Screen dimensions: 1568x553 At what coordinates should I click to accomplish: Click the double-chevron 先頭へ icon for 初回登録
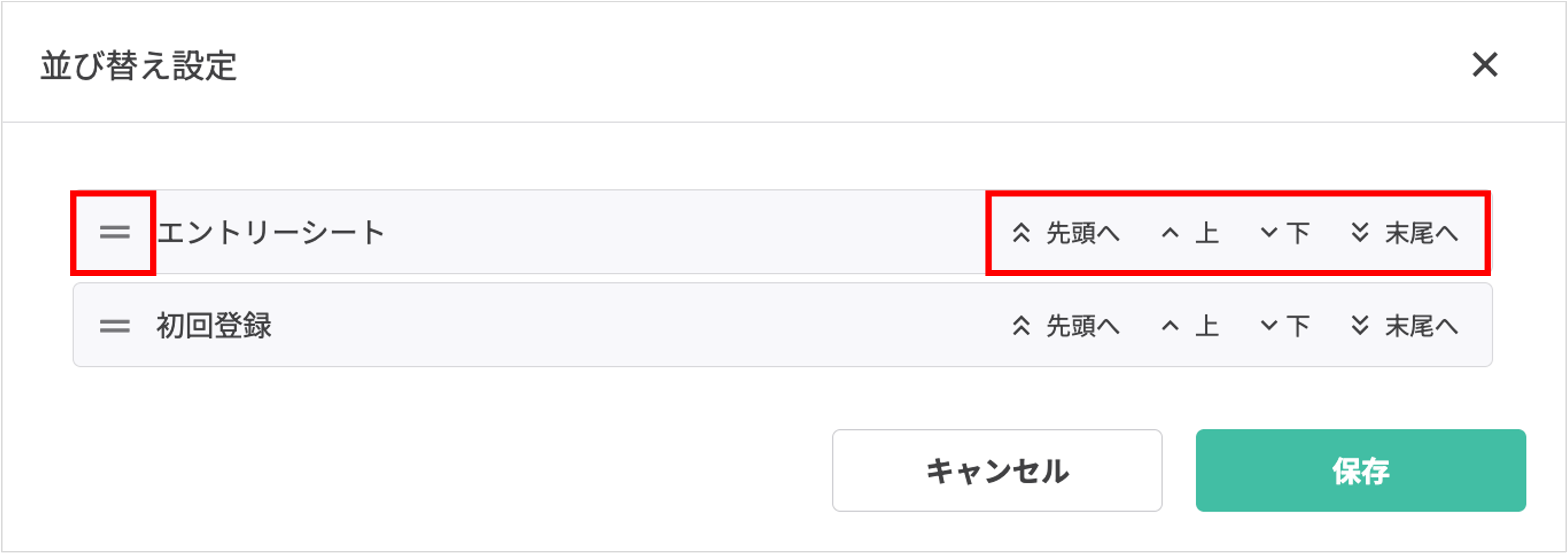point(1021,326)
